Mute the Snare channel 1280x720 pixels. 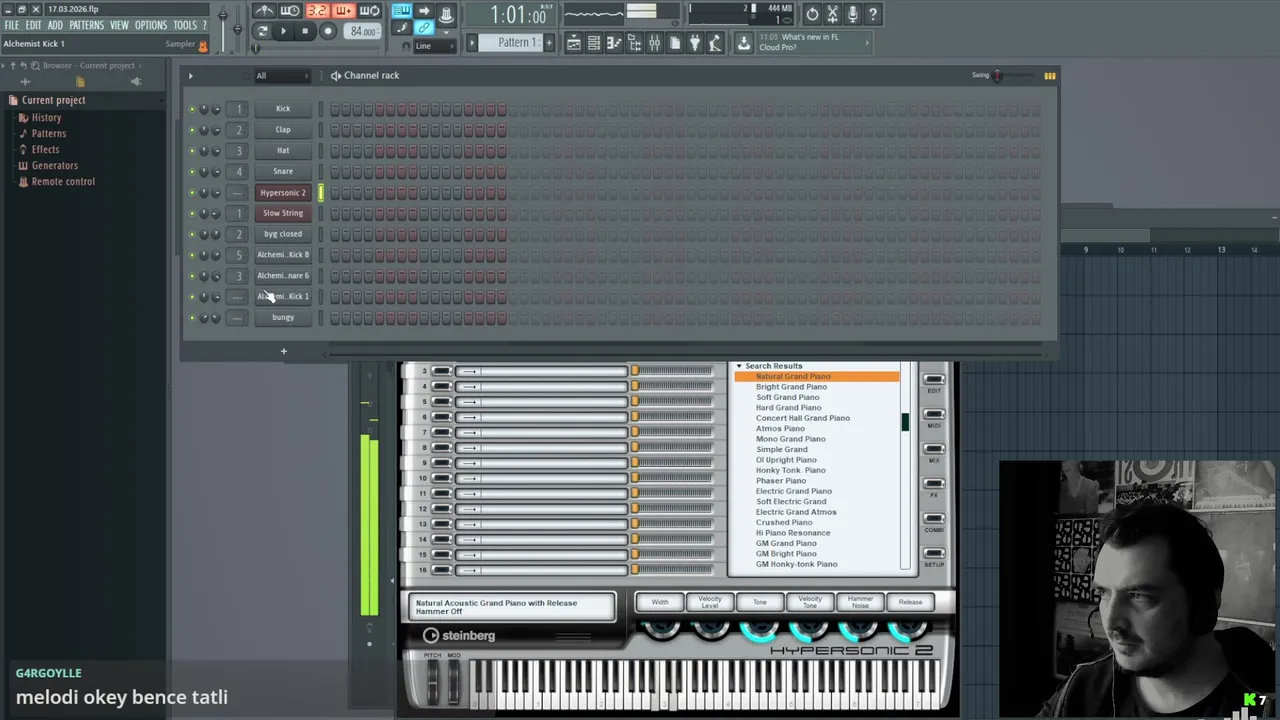pyautogui.click(x=192, y=172)
